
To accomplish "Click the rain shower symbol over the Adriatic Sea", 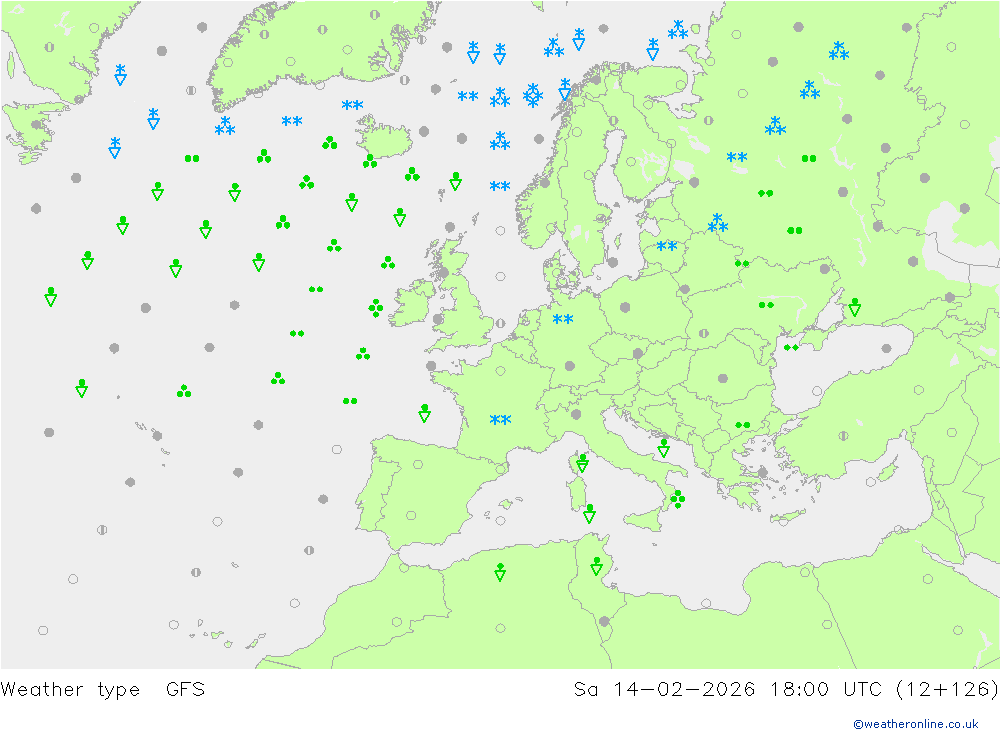I will point(663,448).
